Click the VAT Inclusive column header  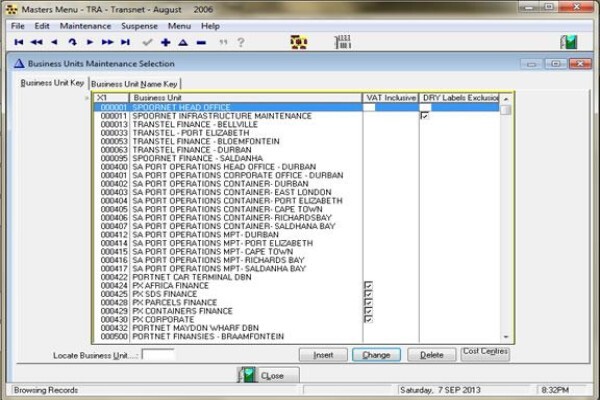(x=391, y=98)
